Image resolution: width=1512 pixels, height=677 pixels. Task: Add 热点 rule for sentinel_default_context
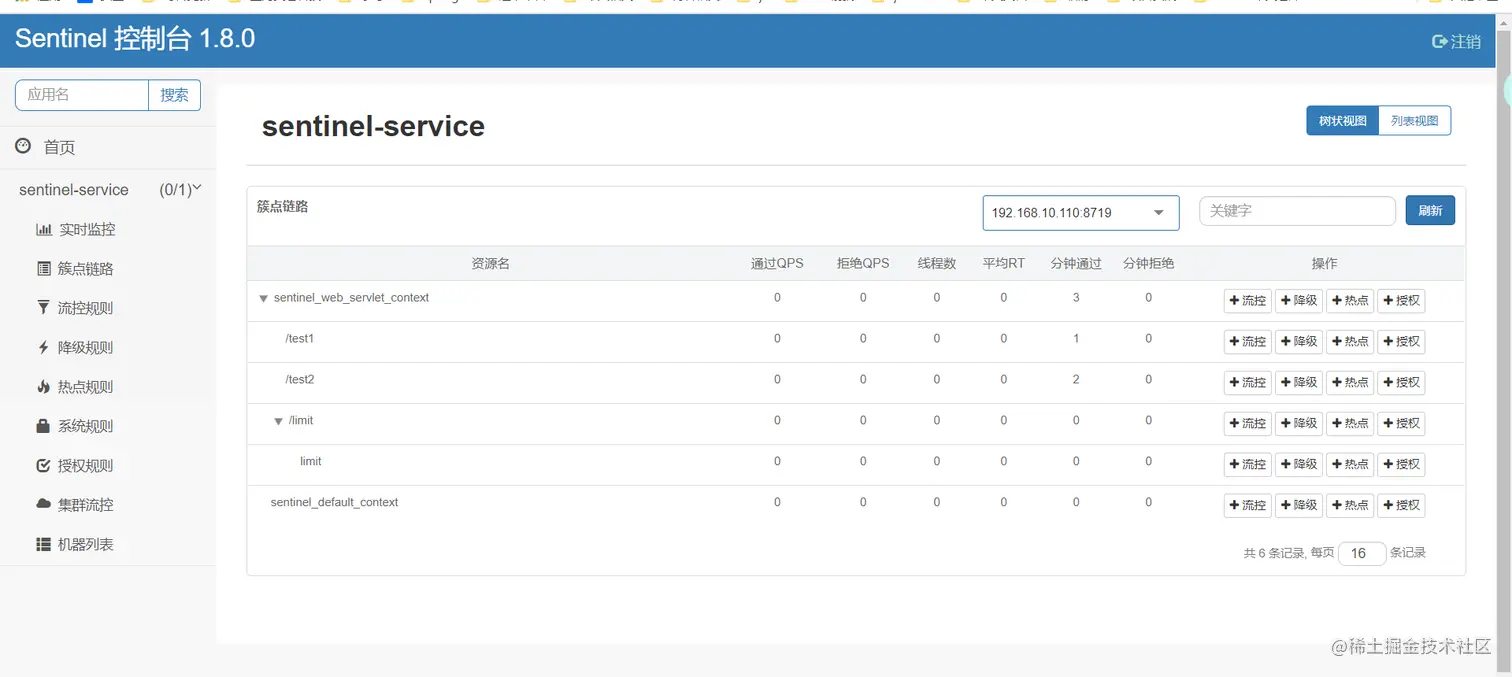point(1350,506)
